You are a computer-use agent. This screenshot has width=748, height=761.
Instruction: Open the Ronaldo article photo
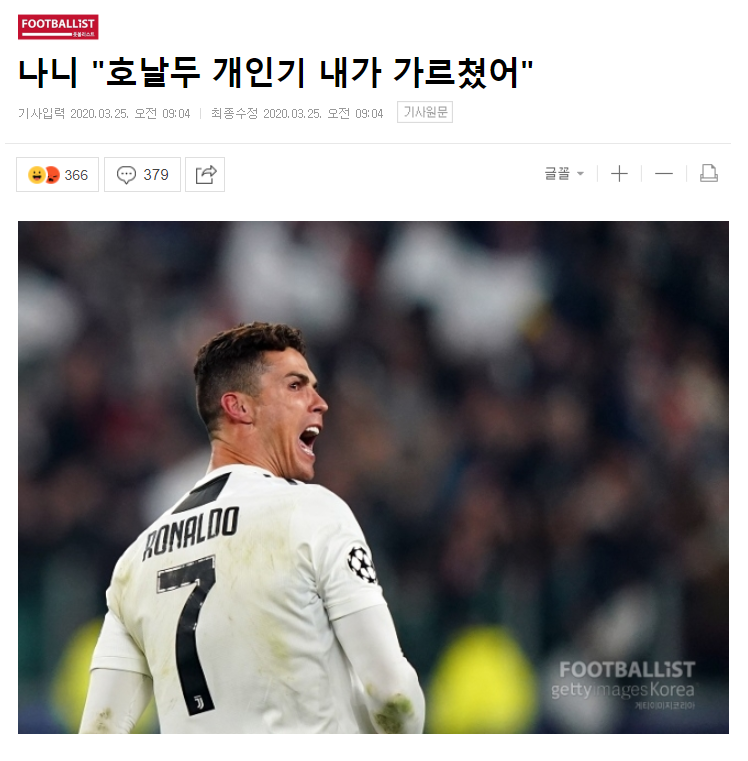tap(373, 478)
